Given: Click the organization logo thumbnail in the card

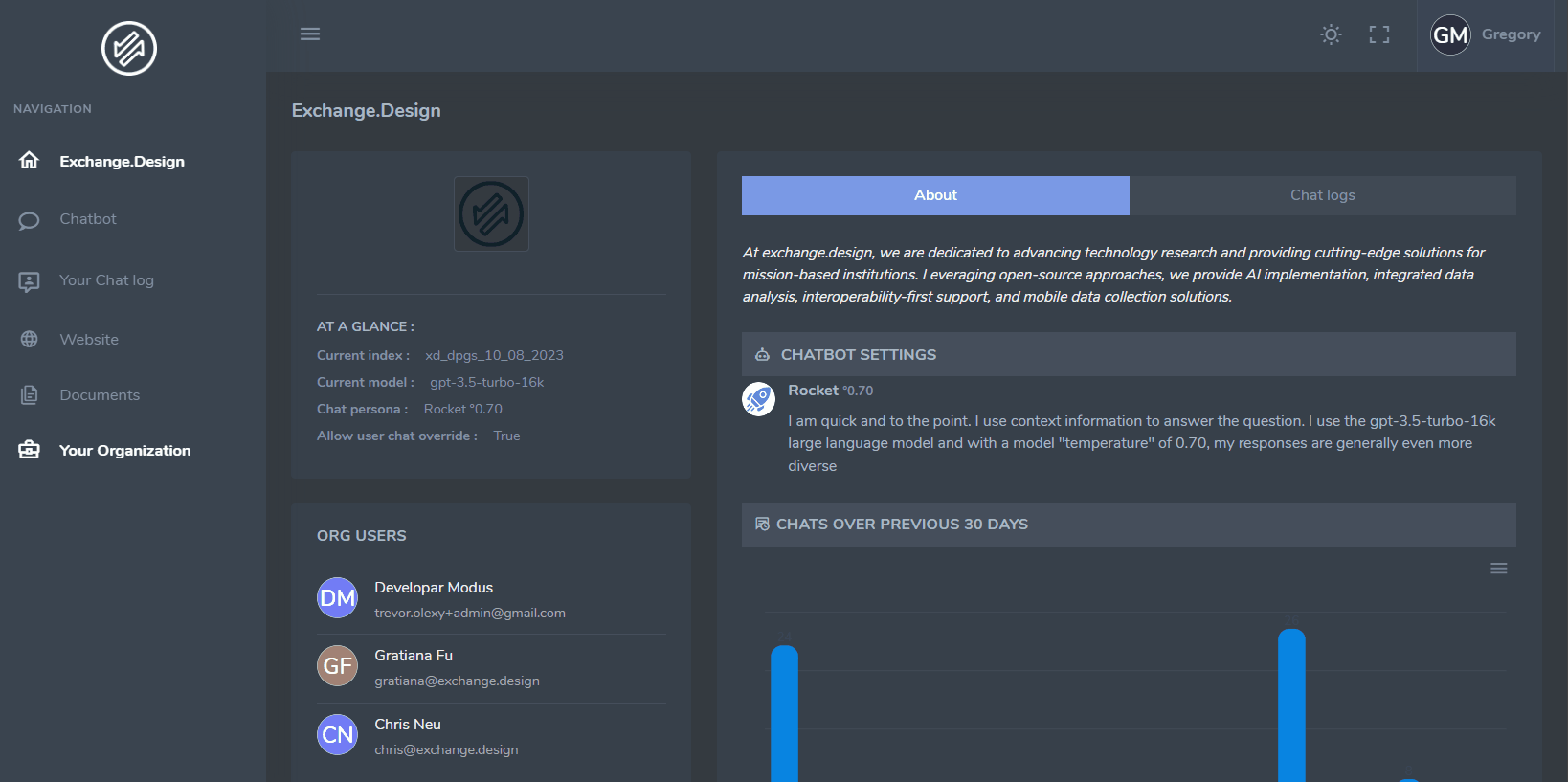Looking at the screenshot, I should click(x=491, y=213).
